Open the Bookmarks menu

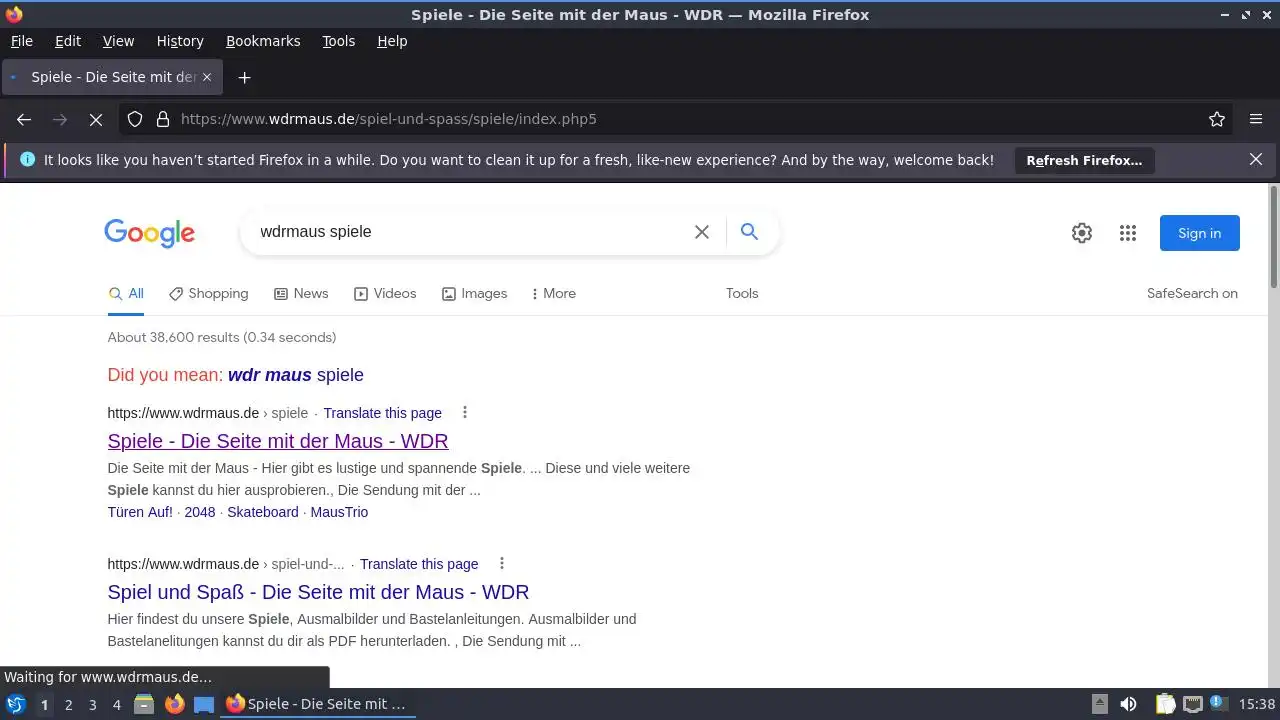pyautogui.click(x=263, y=41)
